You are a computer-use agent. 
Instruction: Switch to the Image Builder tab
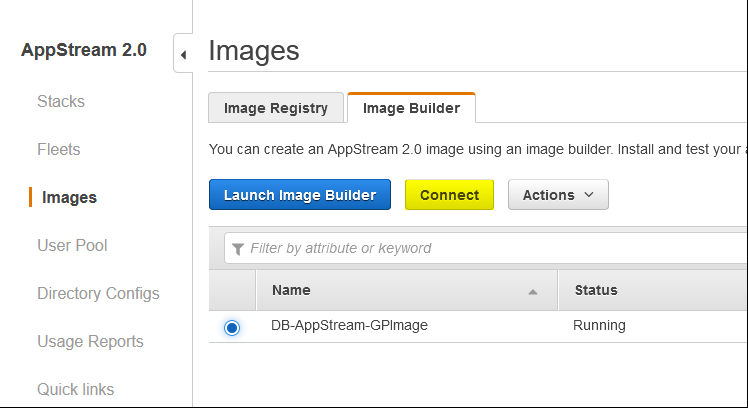(411, 108)
